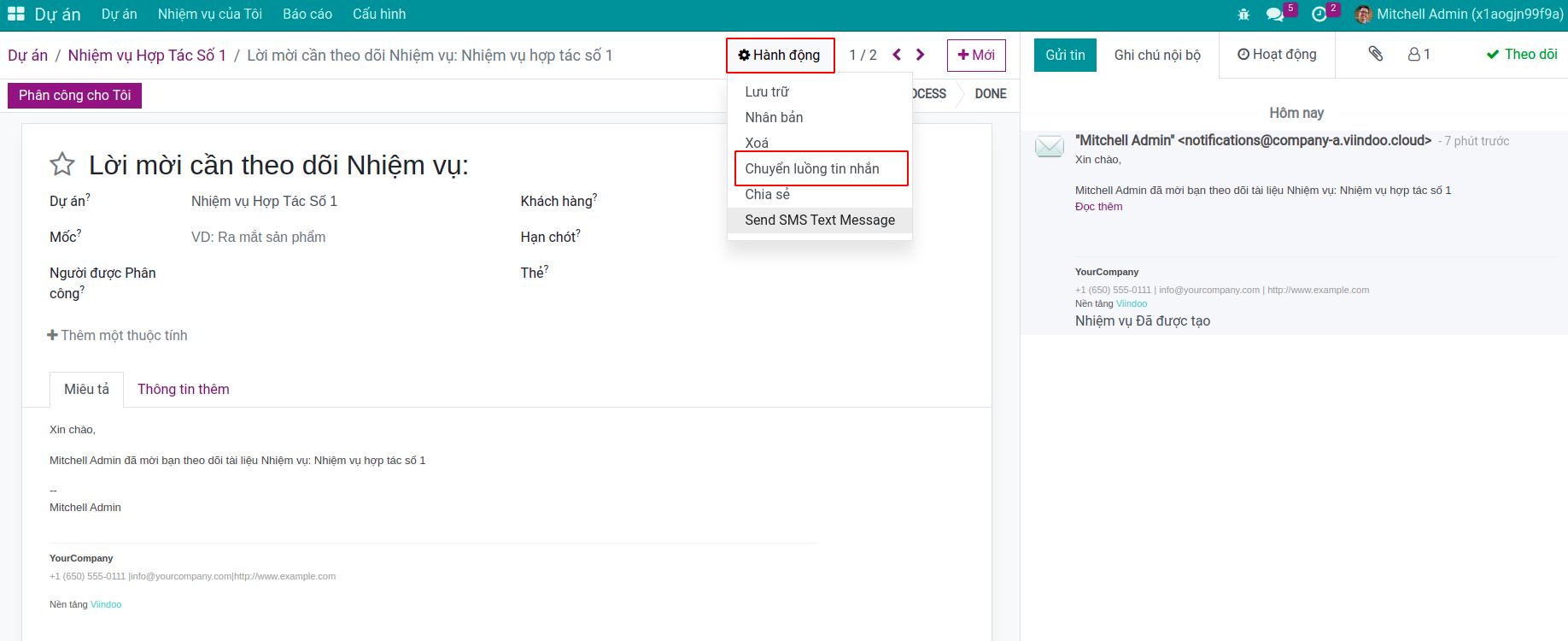This screenshot has height=641, width=1568.
Task: Open the Hoạt động activity scheduler
Action: (x=1277, y=54)
